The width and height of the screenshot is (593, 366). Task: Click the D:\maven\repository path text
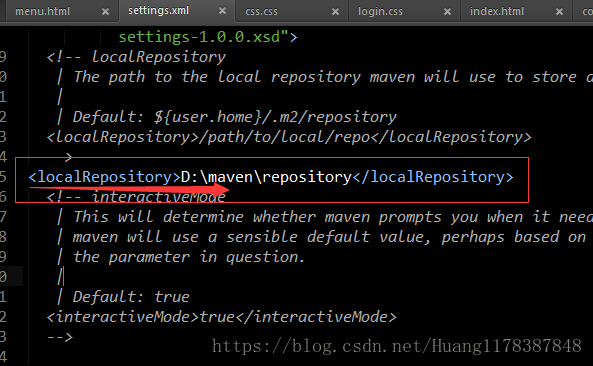(266, 177)
